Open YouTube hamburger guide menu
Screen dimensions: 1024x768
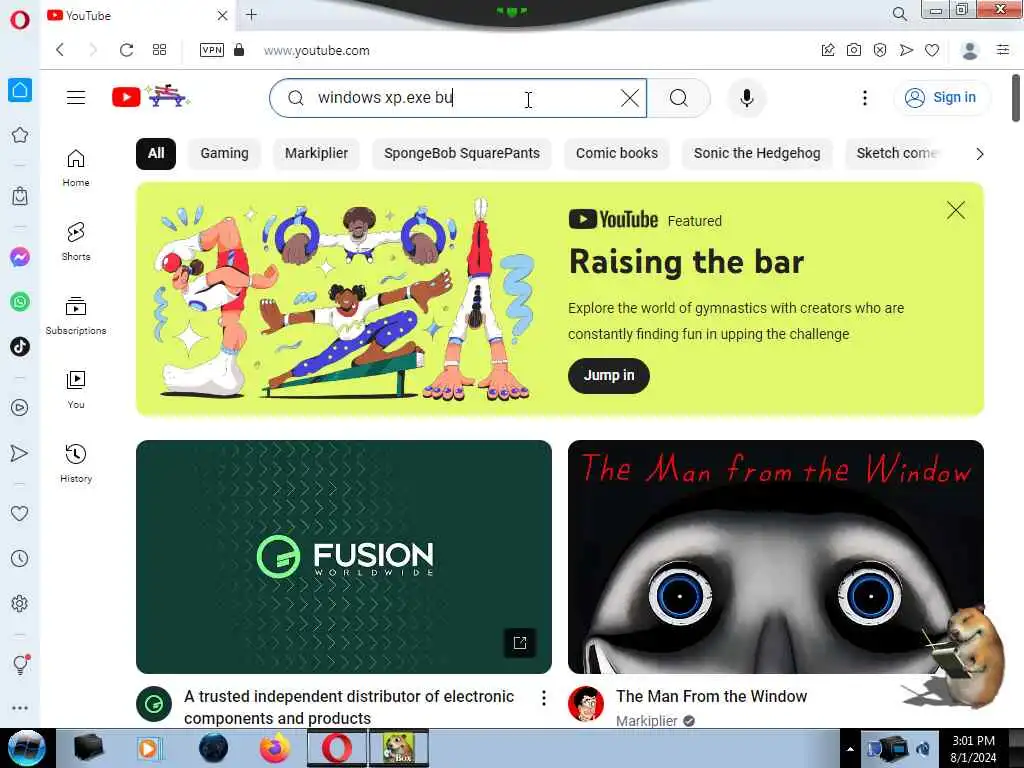click(76, 97)
